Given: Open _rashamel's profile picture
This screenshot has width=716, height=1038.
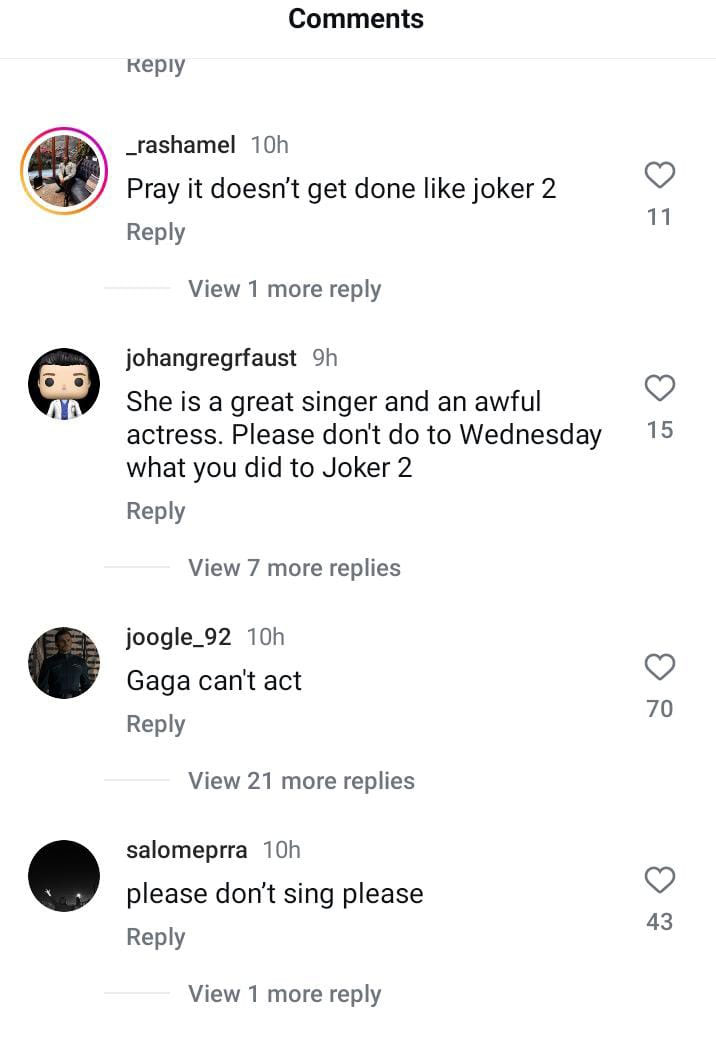Looking at the screenshot, I should click(x=64, y=171).
